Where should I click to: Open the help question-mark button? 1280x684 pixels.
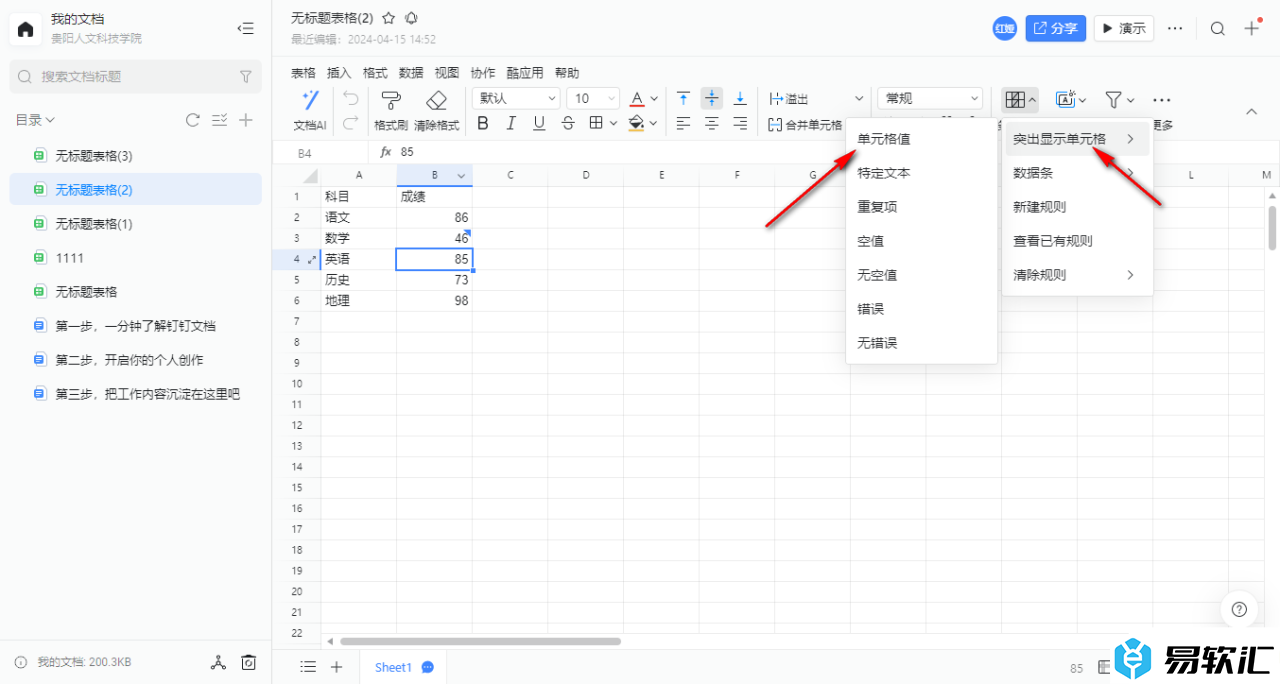coord(1239,609)
